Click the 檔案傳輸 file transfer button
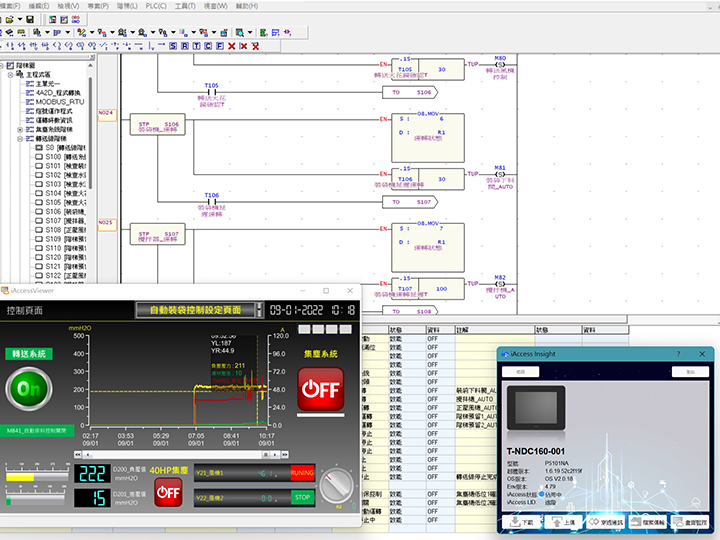This screenshot has width=720, height=540. pyautogui.click(x=648, y=522)
